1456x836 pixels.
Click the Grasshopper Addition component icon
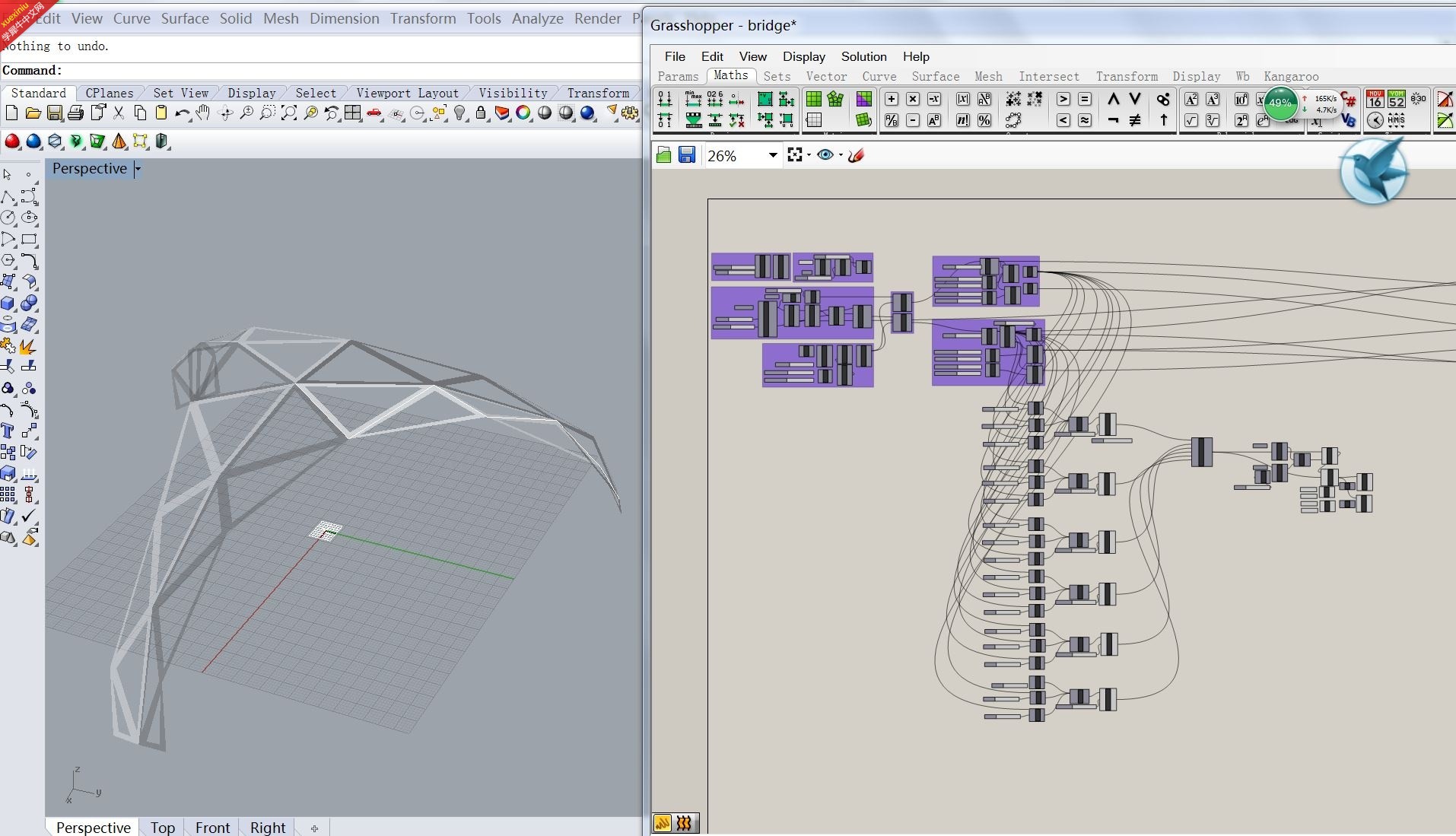(x=892, y=100)
